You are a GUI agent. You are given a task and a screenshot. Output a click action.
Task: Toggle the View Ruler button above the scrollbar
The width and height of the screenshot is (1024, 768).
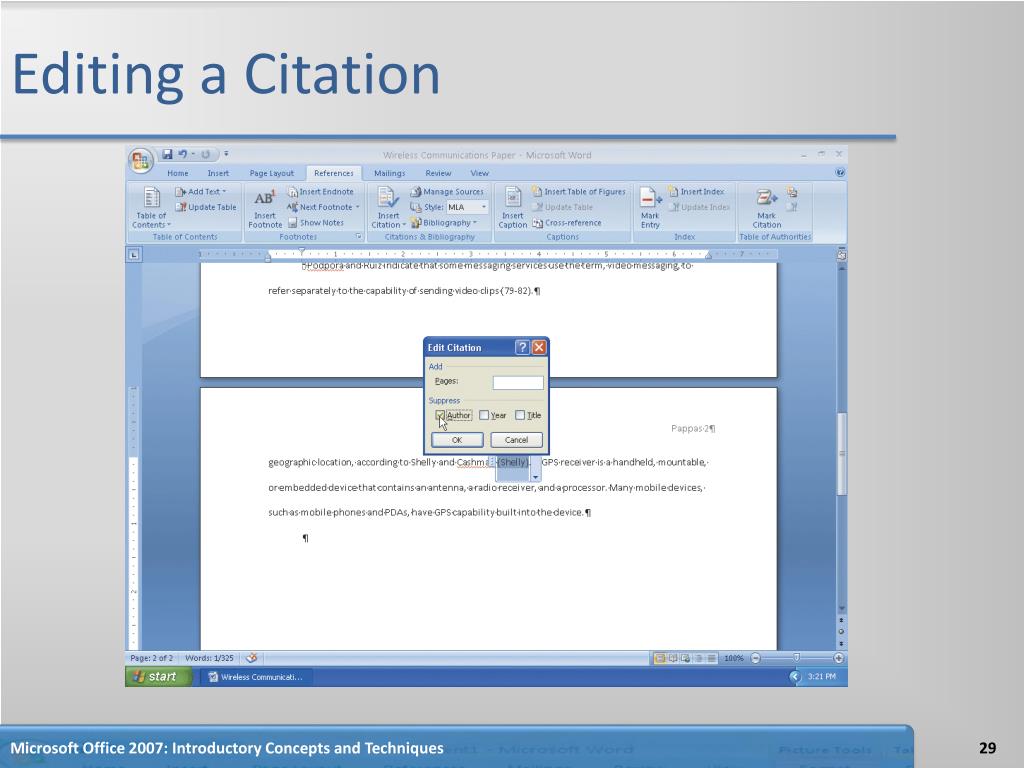841,255
